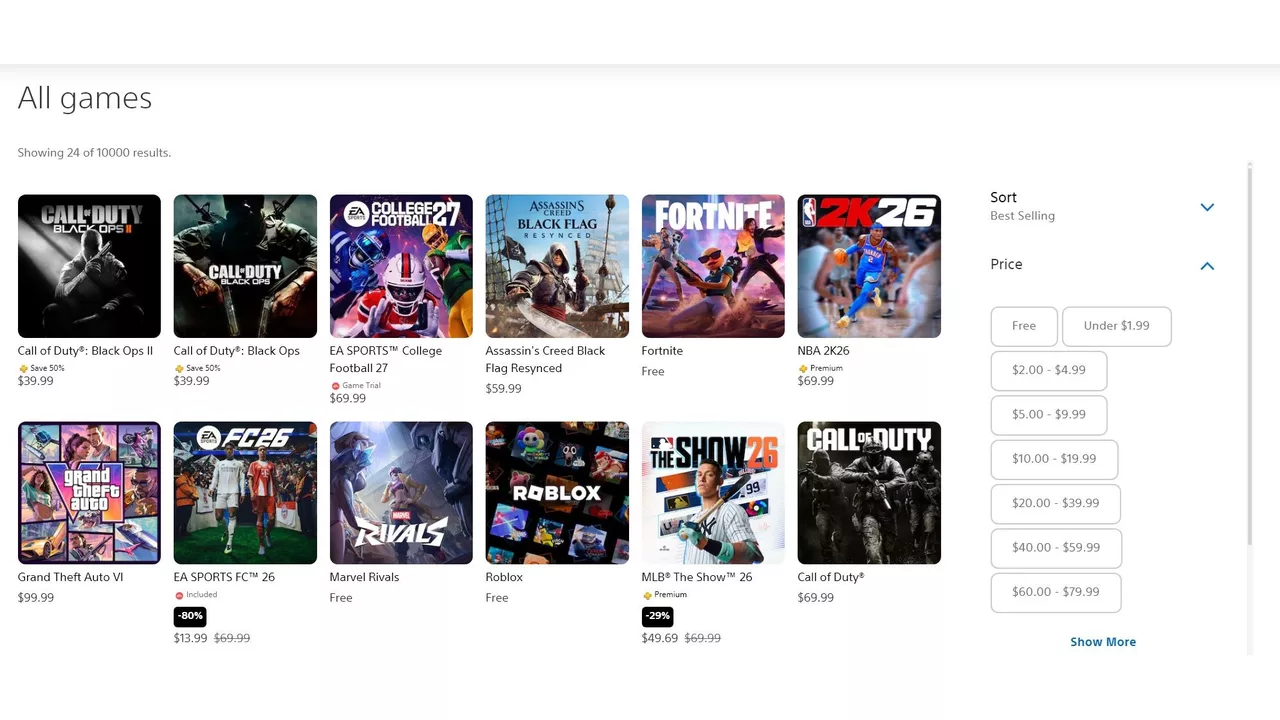Open the Marvel Rivals cover image
Image resolution: width=1280 pixels, height=720 pixels.
[x=401, y=493]
